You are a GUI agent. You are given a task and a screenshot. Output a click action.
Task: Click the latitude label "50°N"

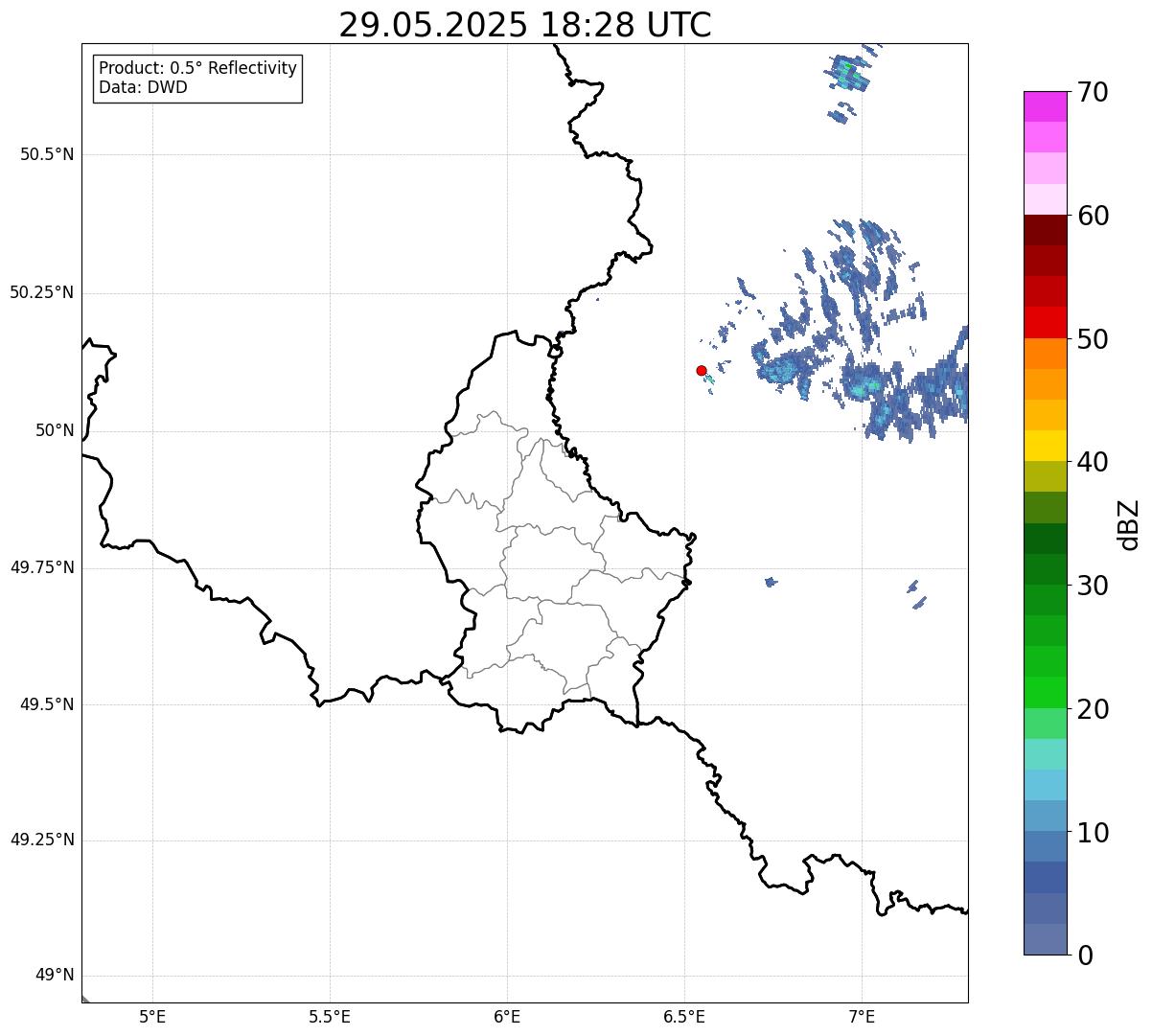point(55,430)
